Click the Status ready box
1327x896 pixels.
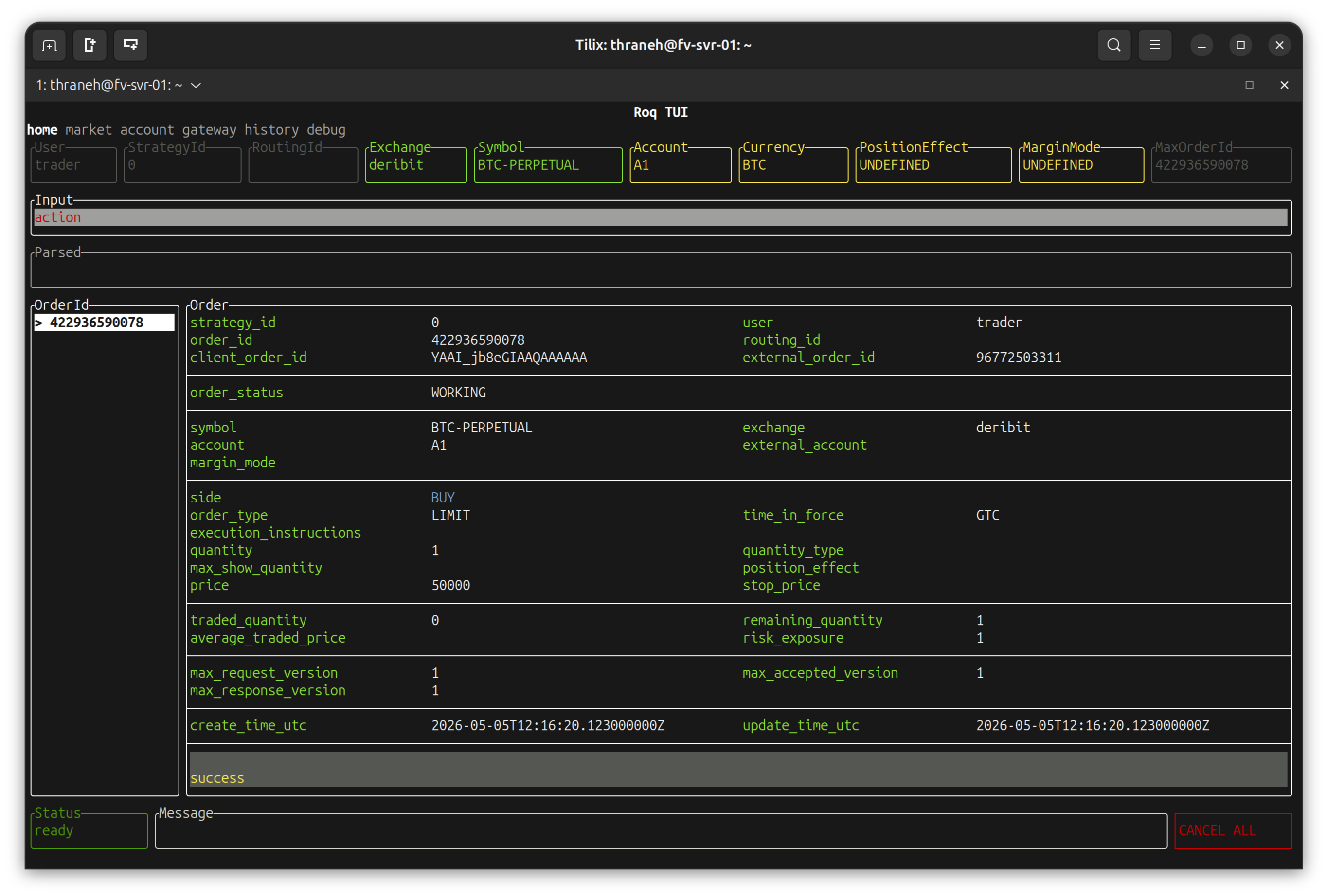pos(89,830)
